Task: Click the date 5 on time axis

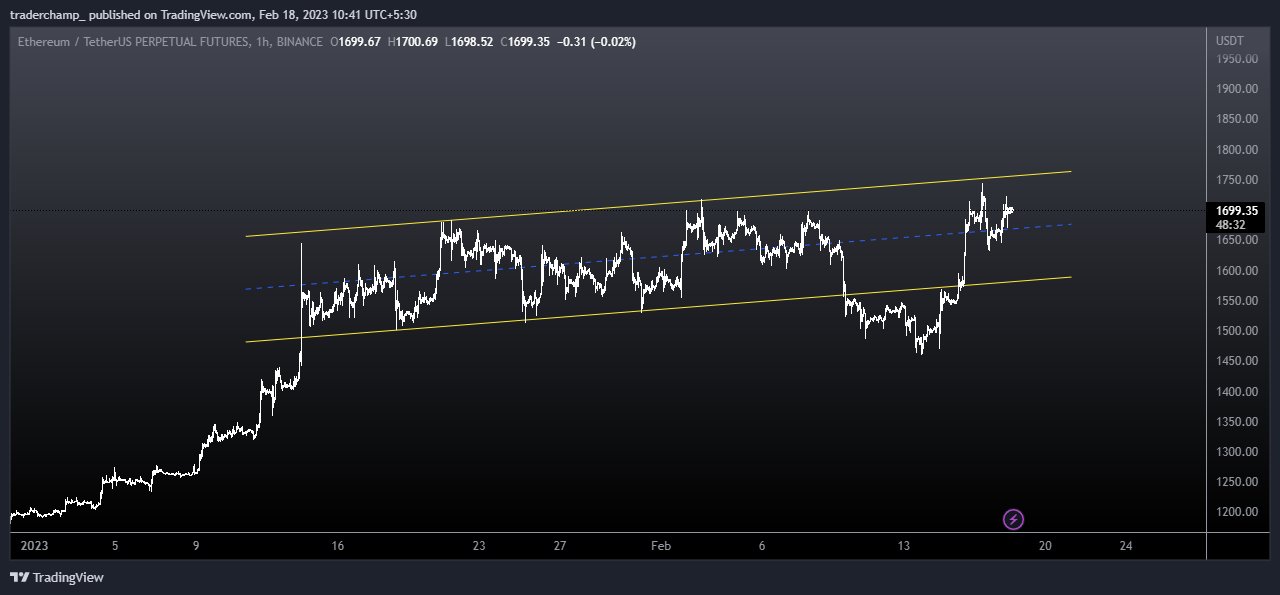Action: pyautogui.click(x=115, y=546)
